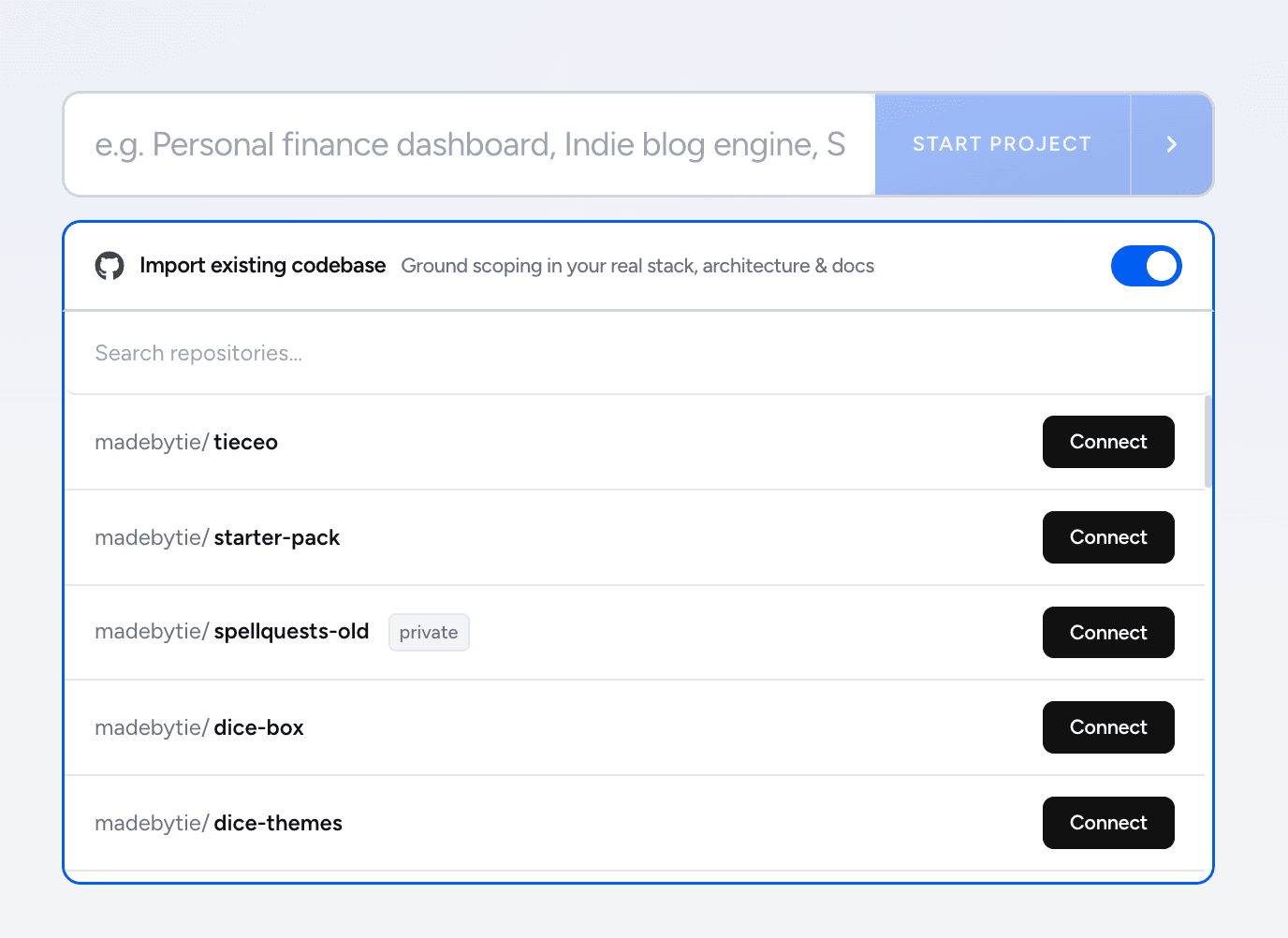Connect the spellquests-old repository
1288x938 pixels.
click(x=1108, y=633)
